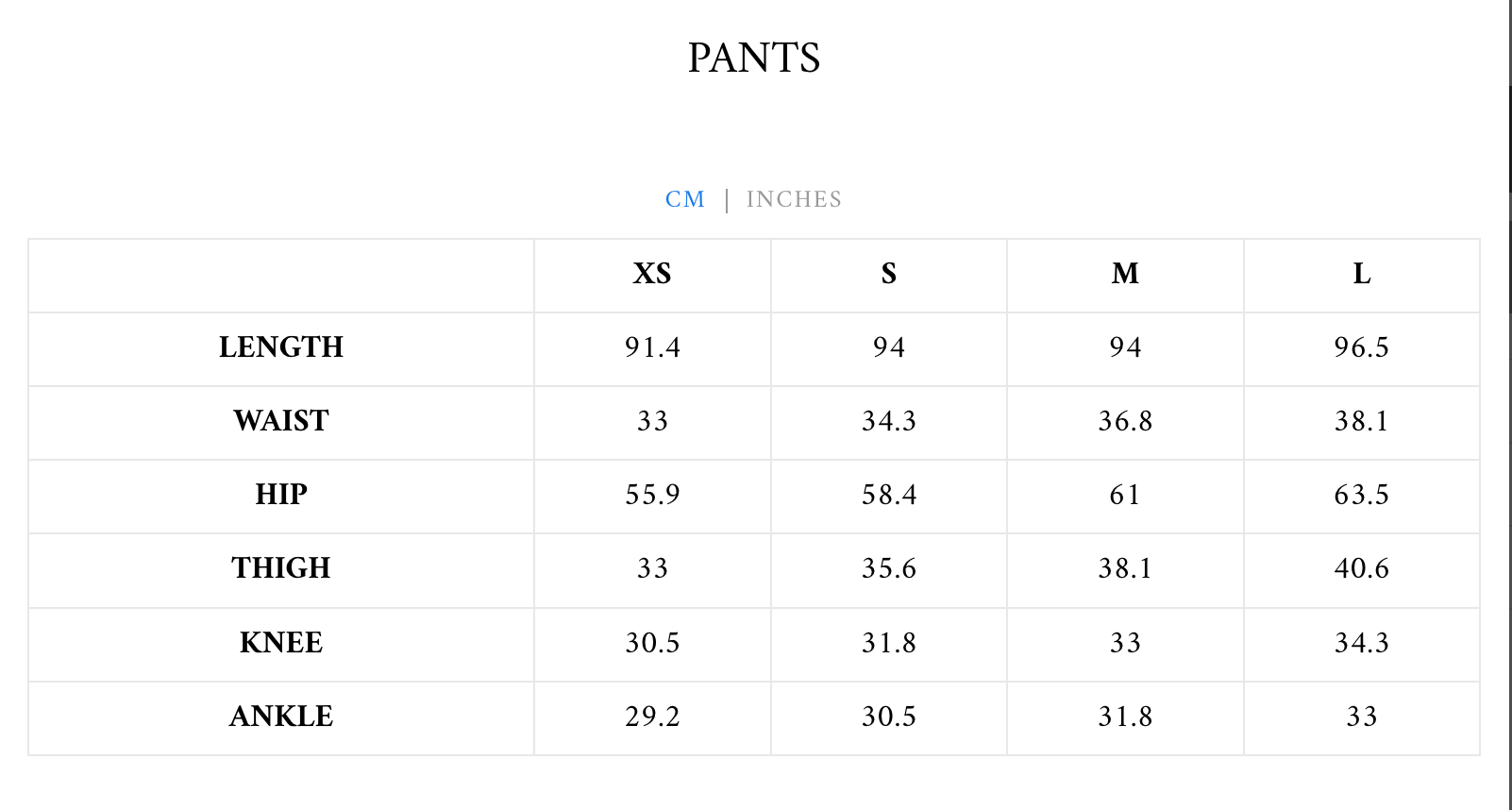Click the KNEE row label
Viewport: 1512px width, 810px height.
click(281, 643)
